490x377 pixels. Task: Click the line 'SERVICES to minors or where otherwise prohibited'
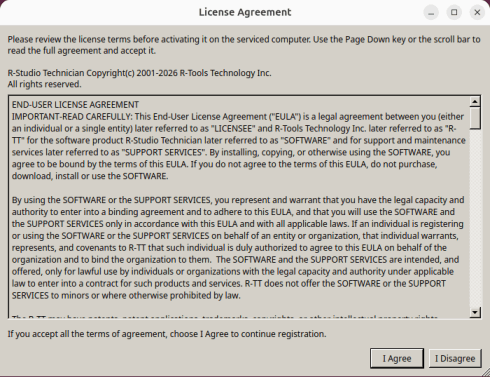point(126,295)
